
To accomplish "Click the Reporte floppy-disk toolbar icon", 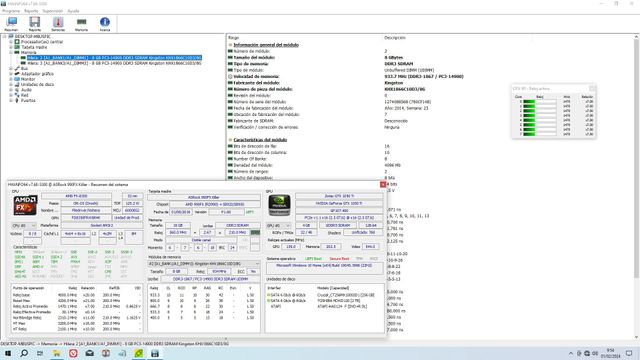I will (35, 24).
